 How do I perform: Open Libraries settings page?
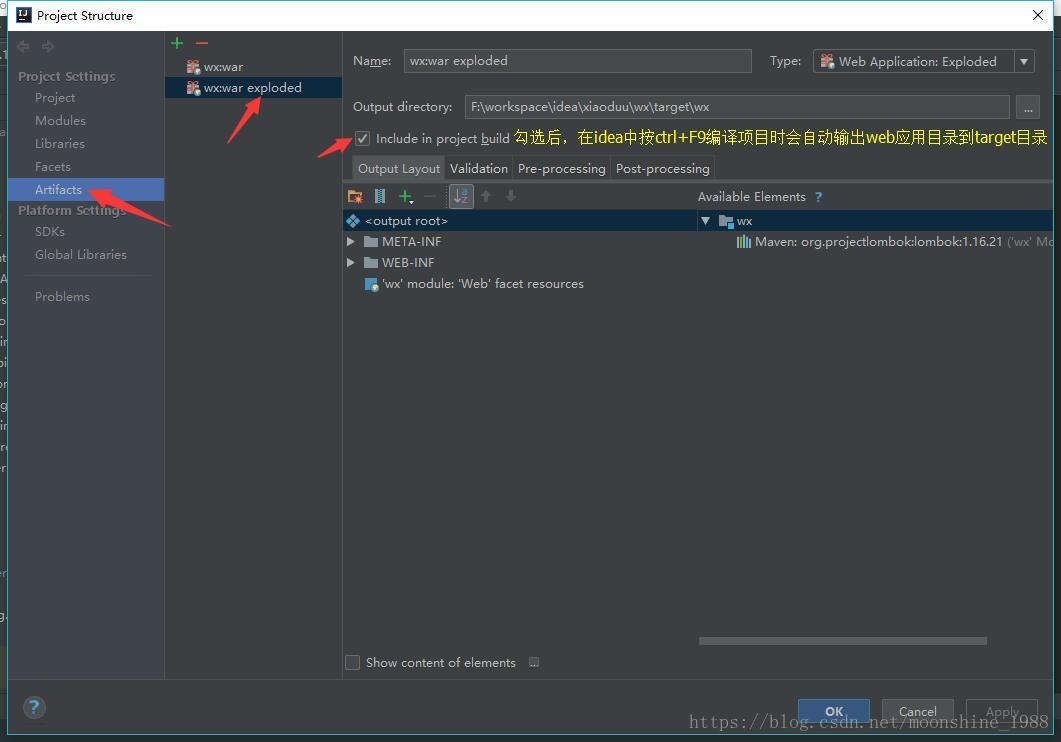pos(60,144)
